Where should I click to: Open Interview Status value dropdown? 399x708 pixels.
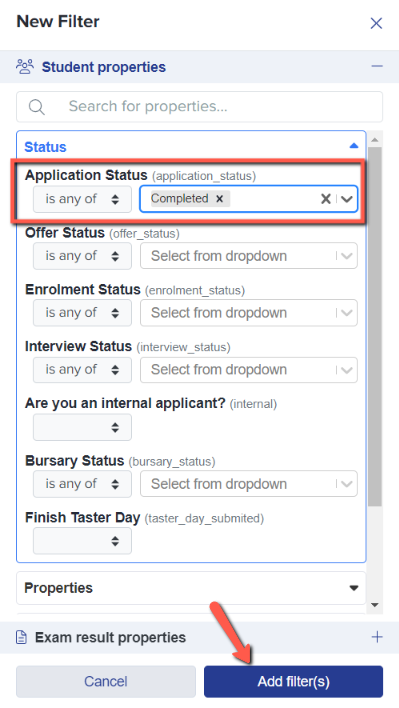(x=249, y=370)
